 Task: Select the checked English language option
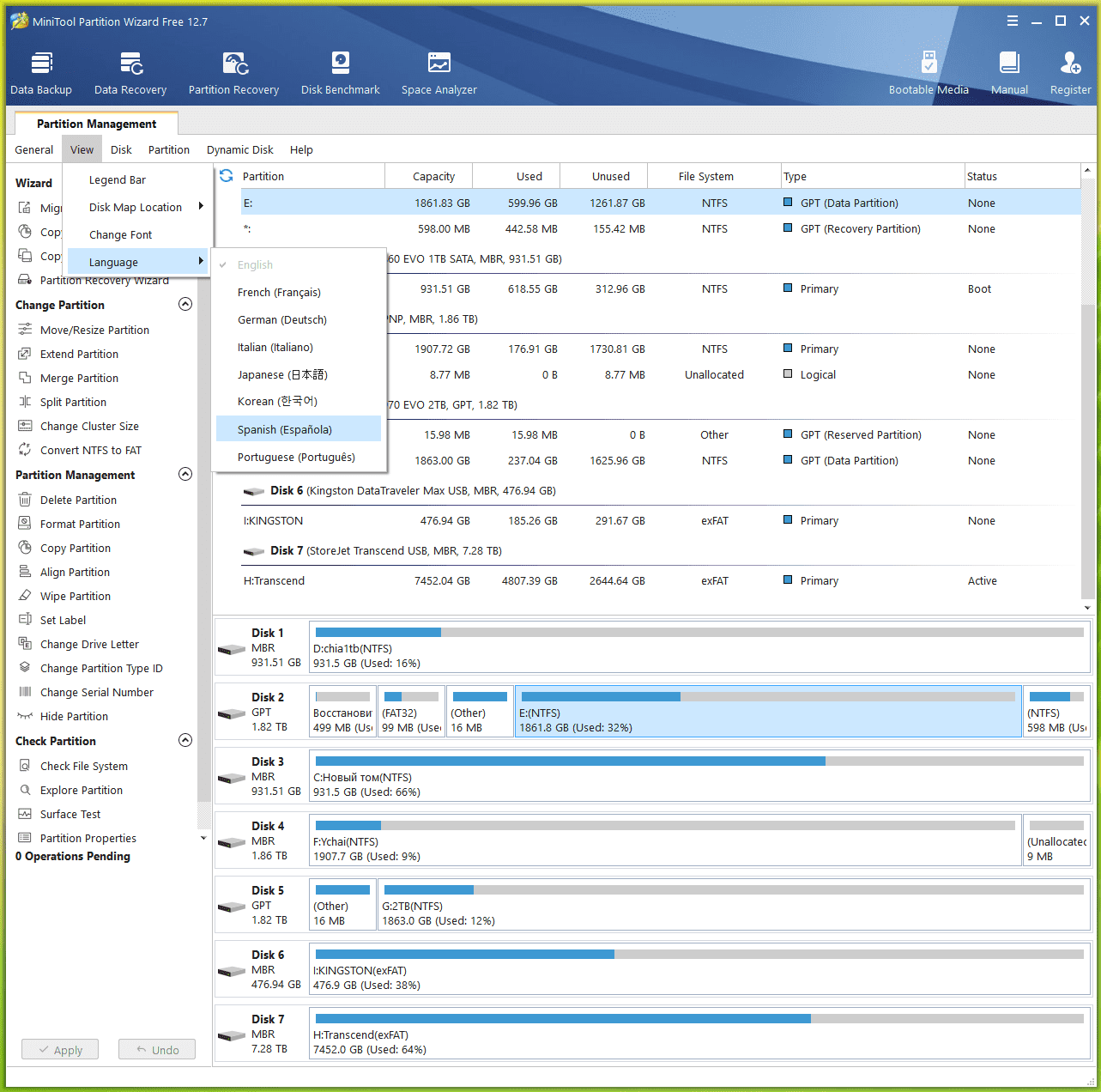click(255, 265)
